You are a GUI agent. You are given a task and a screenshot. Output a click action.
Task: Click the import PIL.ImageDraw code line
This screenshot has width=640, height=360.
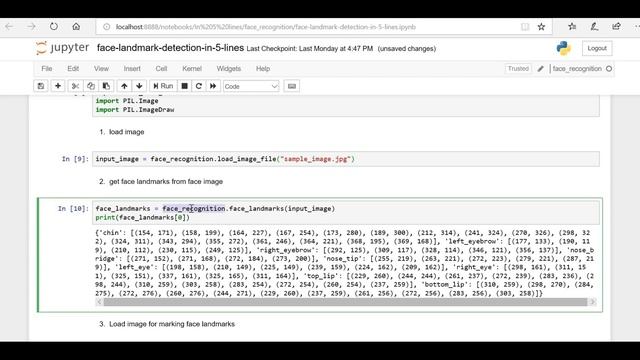[x=135, y=109]
